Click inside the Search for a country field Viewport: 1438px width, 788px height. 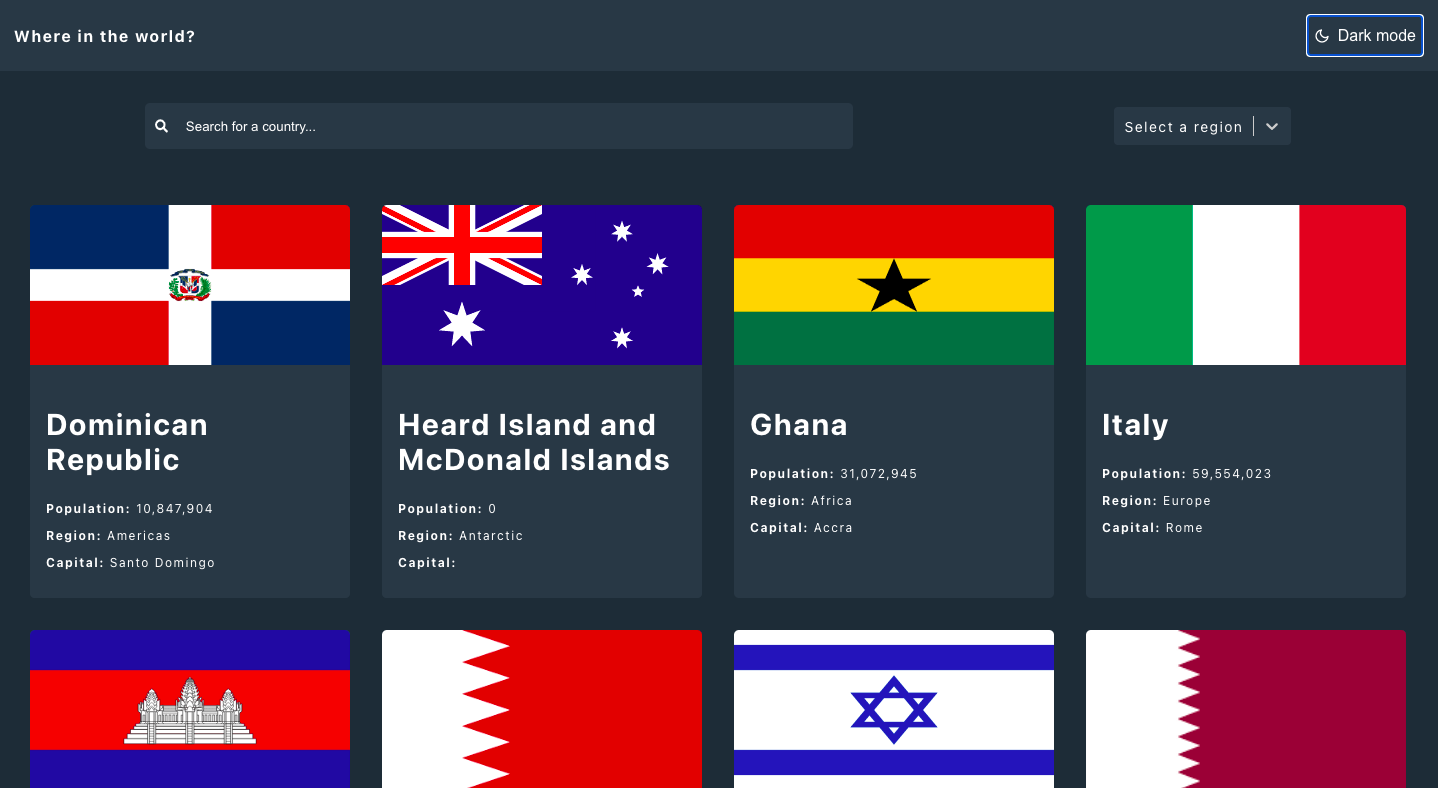tap(499, 125)
